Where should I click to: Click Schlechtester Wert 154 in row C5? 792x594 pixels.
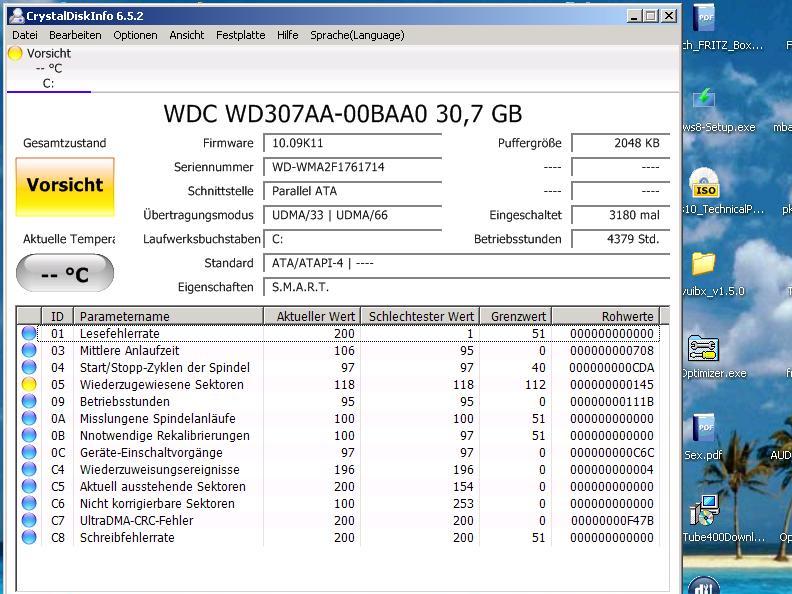pyautogui.click(x=463, y=486)
